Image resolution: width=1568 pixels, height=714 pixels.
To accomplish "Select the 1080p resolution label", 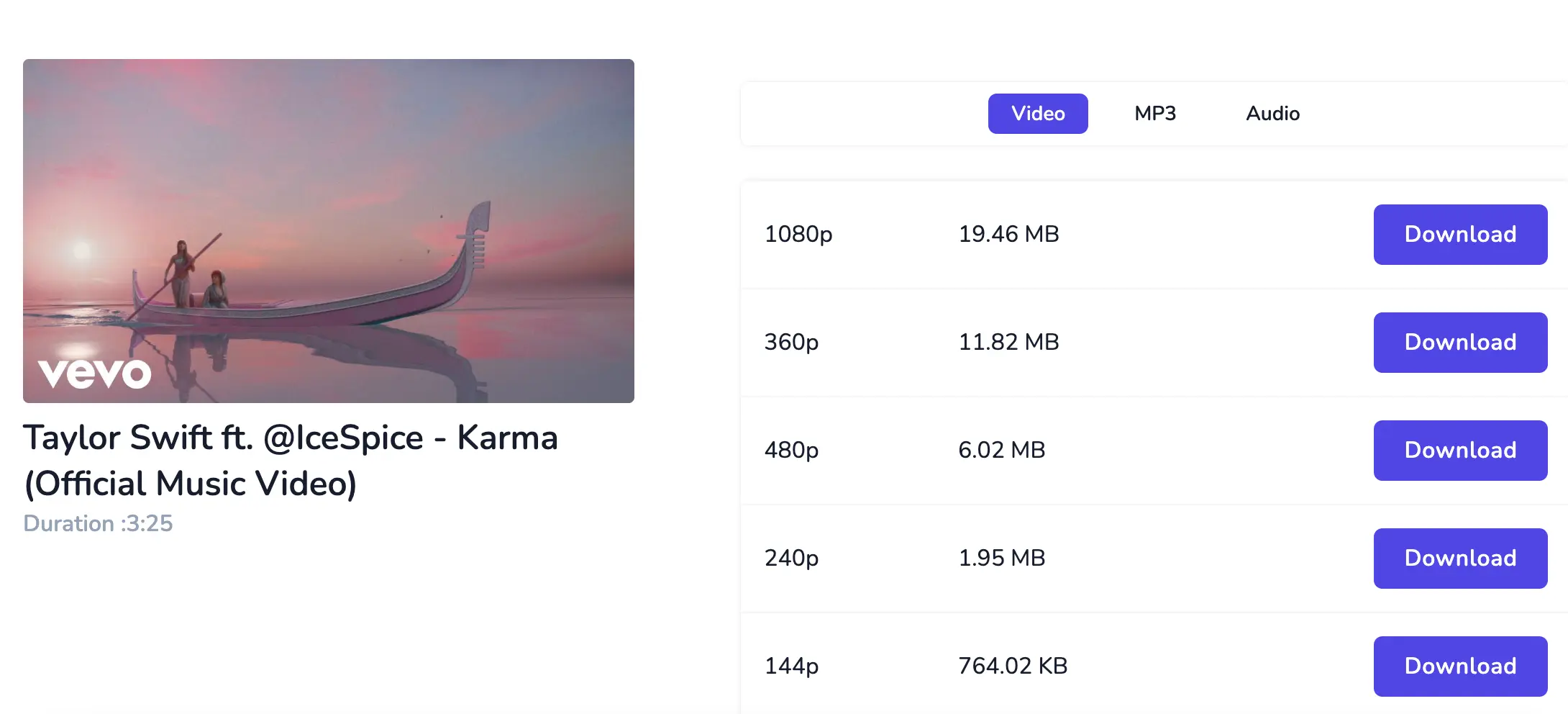I will pos(798,235).
